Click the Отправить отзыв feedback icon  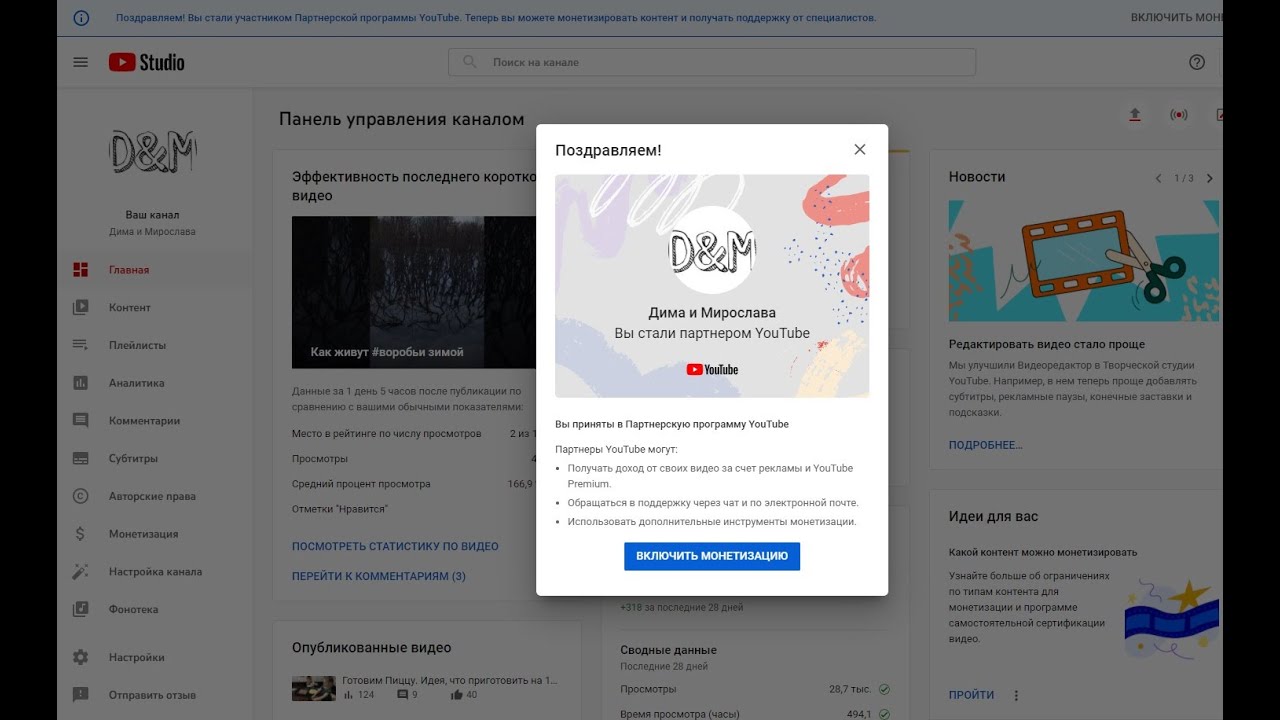81,695
